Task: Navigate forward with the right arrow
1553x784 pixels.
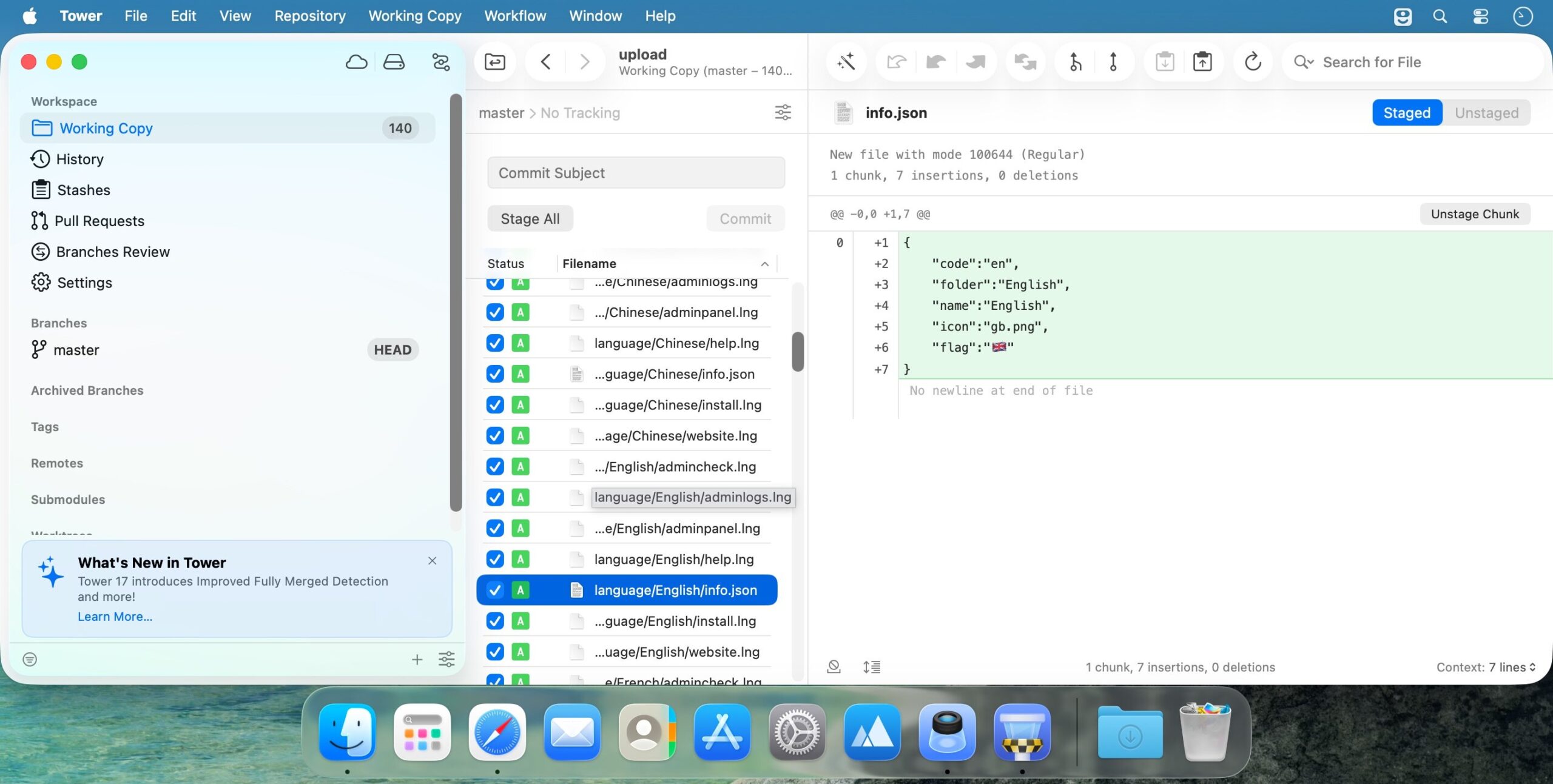Action: [x=585, y=62]
